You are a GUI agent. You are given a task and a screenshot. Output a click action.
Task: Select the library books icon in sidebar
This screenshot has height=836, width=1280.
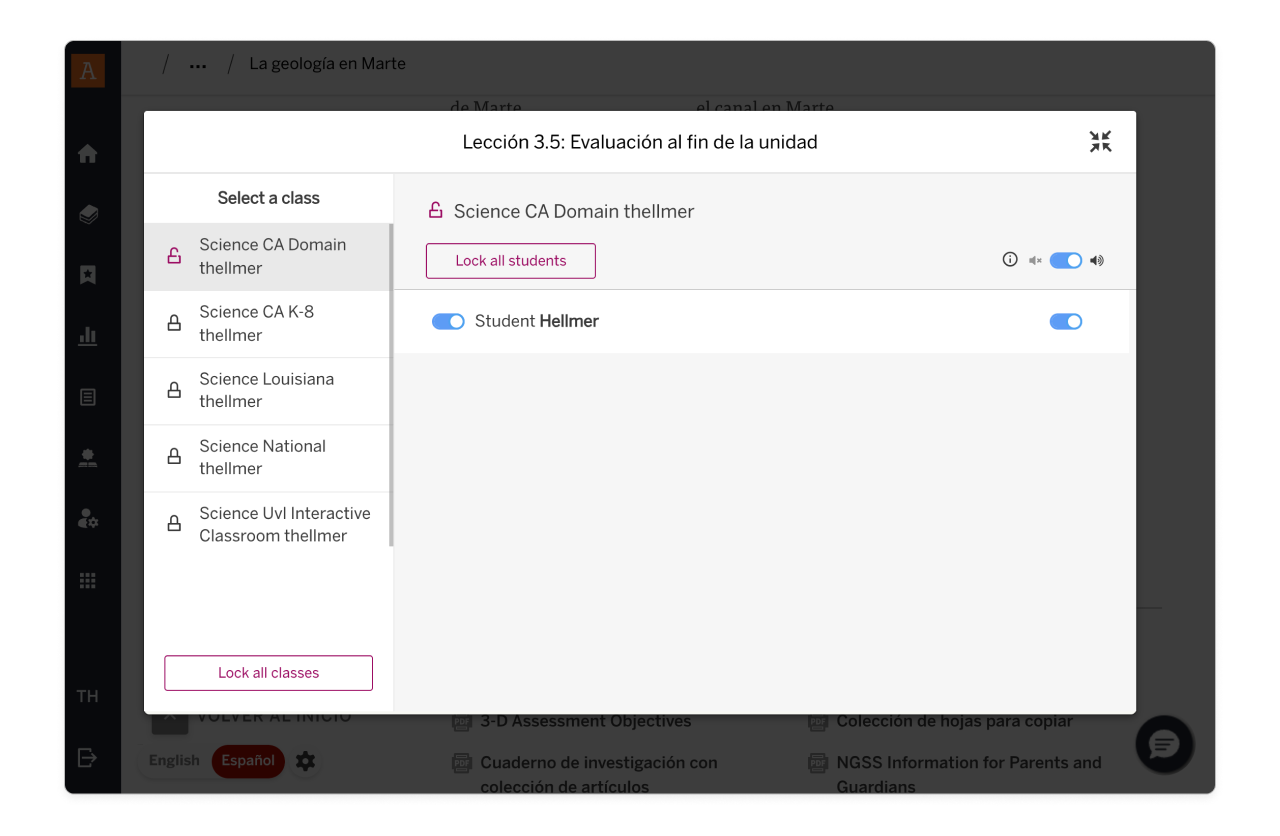coord(88,214)
